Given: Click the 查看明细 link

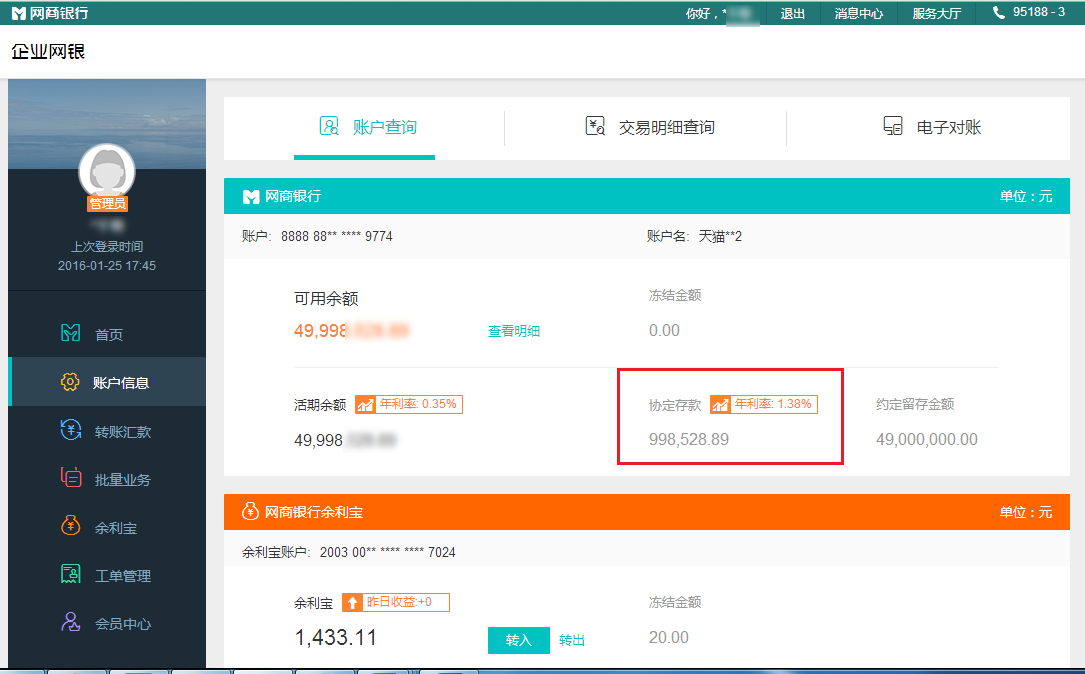Looking at the screenshot, I should [x=513, y=331].
